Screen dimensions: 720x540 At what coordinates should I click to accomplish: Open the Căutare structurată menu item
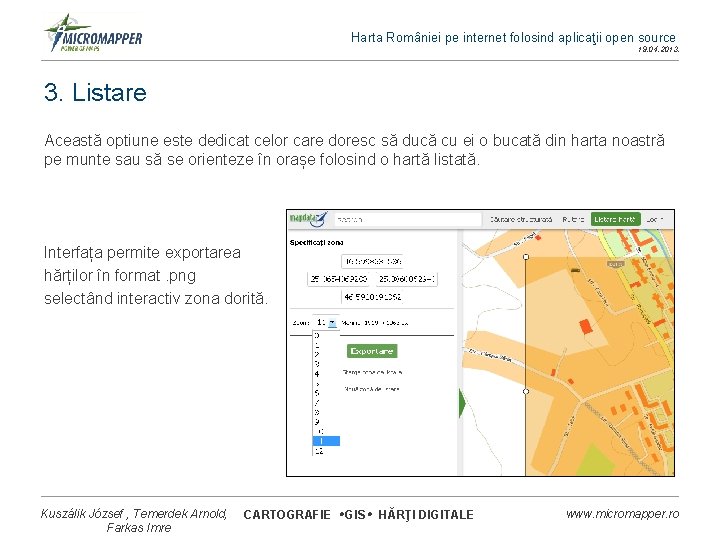pyautogui.click(x=521, y=219)
